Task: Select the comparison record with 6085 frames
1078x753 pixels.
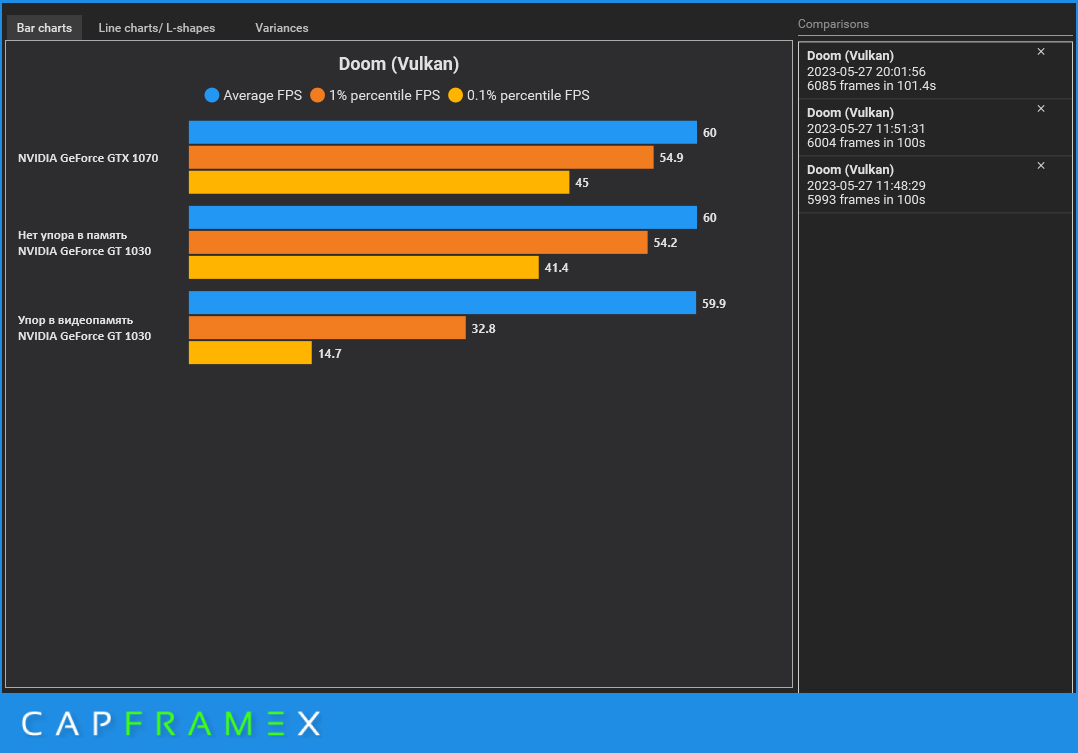Action: click(x=935, y=71)
